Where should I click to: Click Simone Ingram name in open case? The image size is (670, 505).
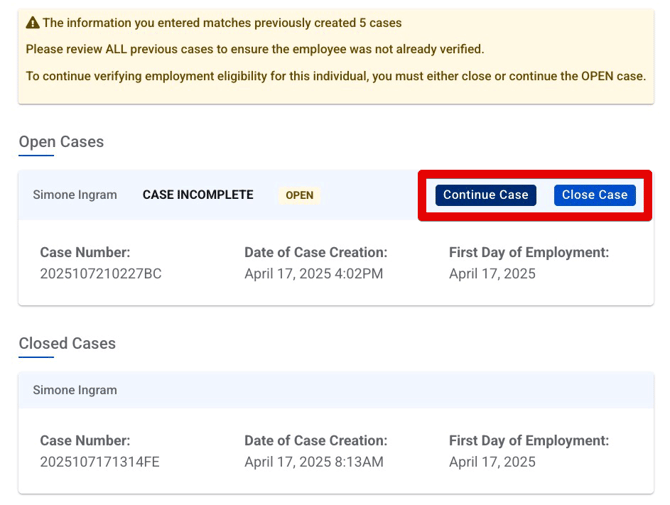pyautogui.click(x=75, y=195)
